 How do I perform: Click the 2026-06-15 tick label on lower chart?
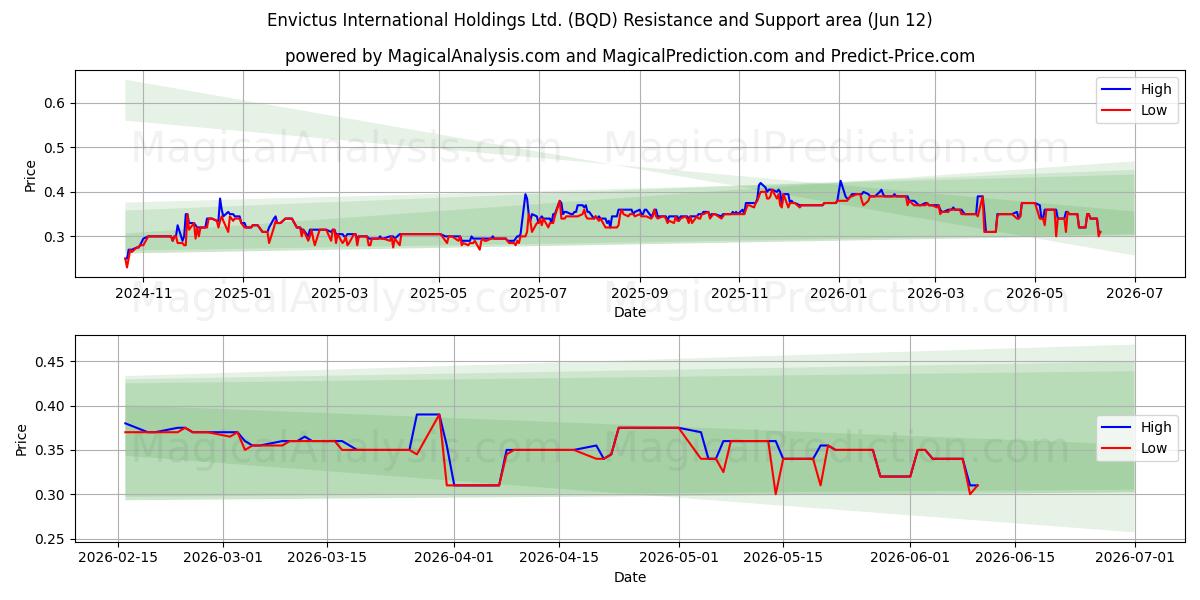point(1015,559)
